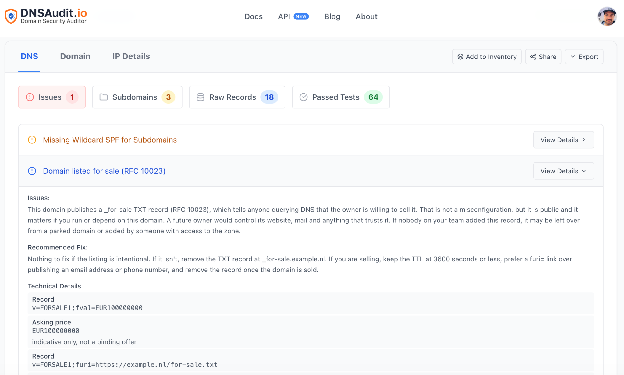
Task: Open the user profile avatar
Action: pos(607,16)
